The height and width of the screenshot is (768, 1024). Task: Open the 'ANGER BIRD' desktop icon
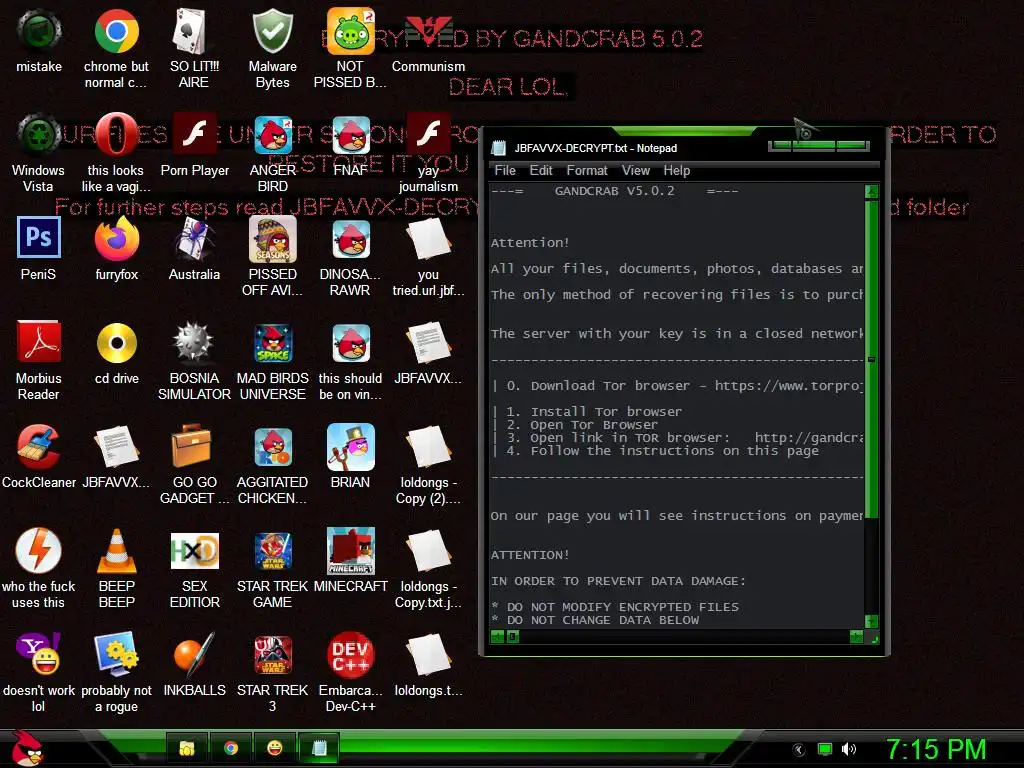click(272, 135)
